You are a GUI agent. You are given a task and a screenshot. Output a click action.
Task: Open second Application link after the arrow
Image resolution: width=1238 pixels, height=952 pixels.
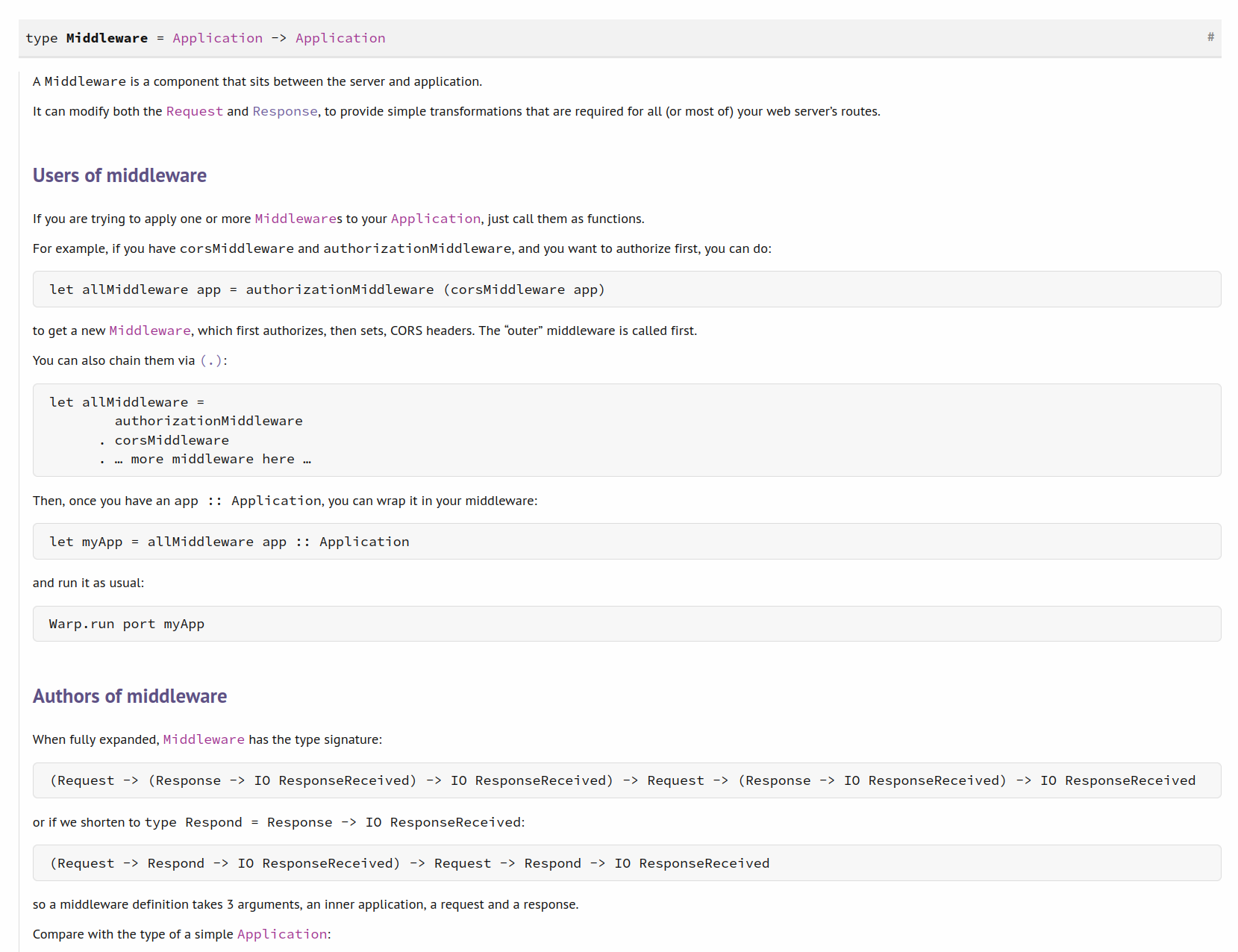tap(340, 38)
